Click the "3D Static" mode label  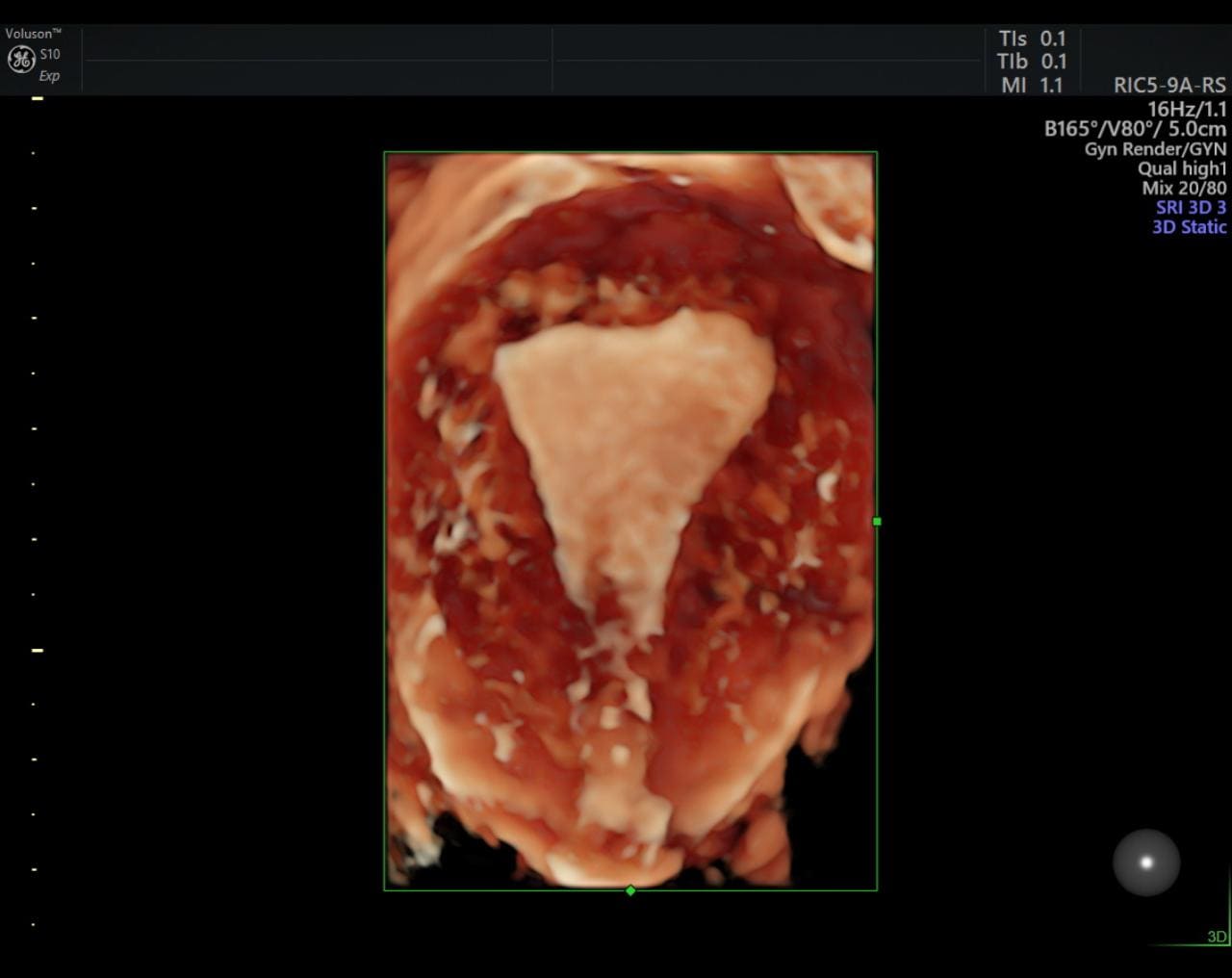click(1190, 227)
